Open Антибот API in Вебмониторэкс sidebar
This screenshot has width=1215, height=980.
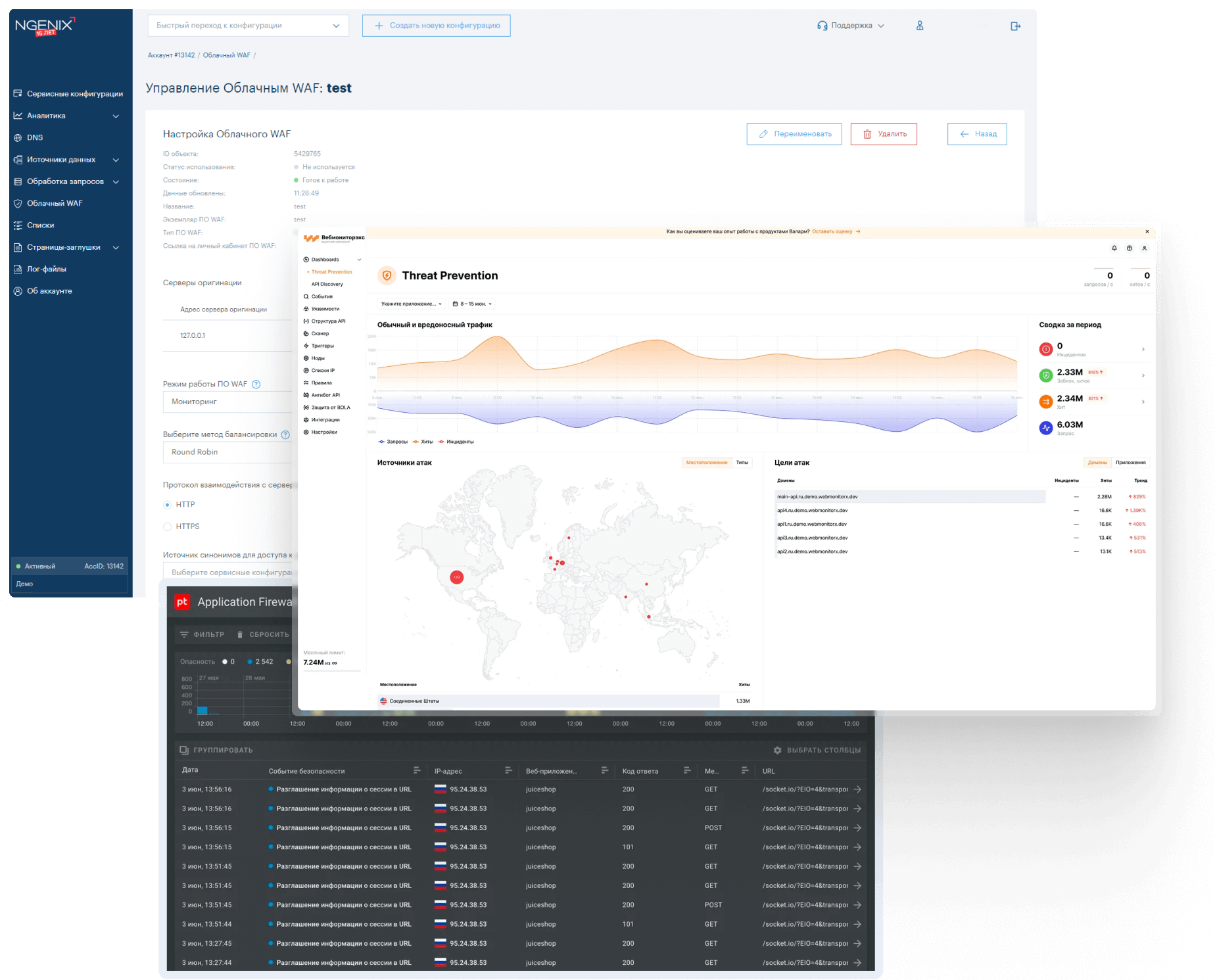pos(322,395)
